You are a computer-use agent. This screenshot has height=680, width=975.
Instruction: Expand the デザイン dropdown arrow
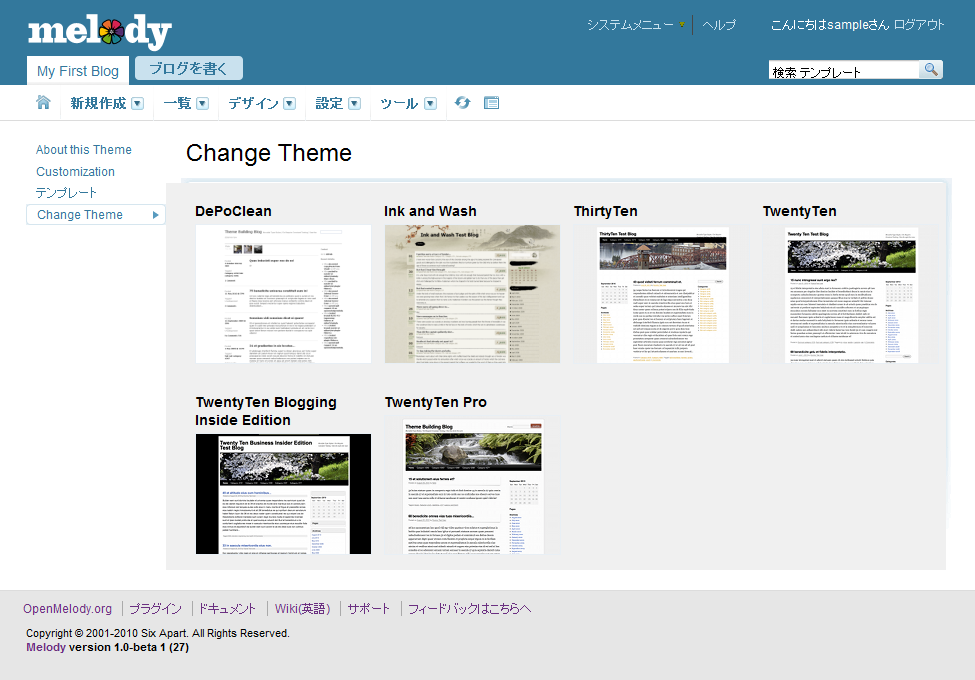pos(289,104)
